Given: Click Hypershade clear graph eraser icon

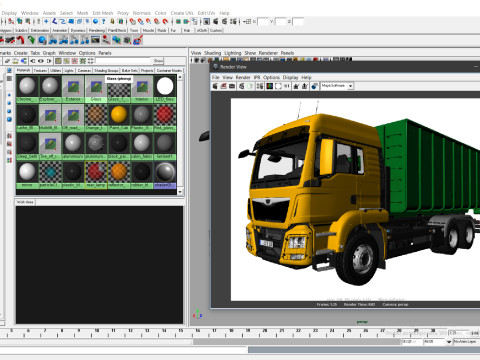Looking at the screenshot, I should (x=7, y=61).
